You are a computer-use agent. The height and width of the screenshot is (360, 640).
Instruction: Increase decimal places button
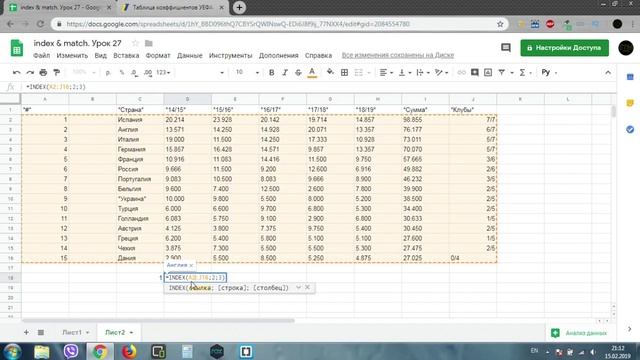[148, 73]
